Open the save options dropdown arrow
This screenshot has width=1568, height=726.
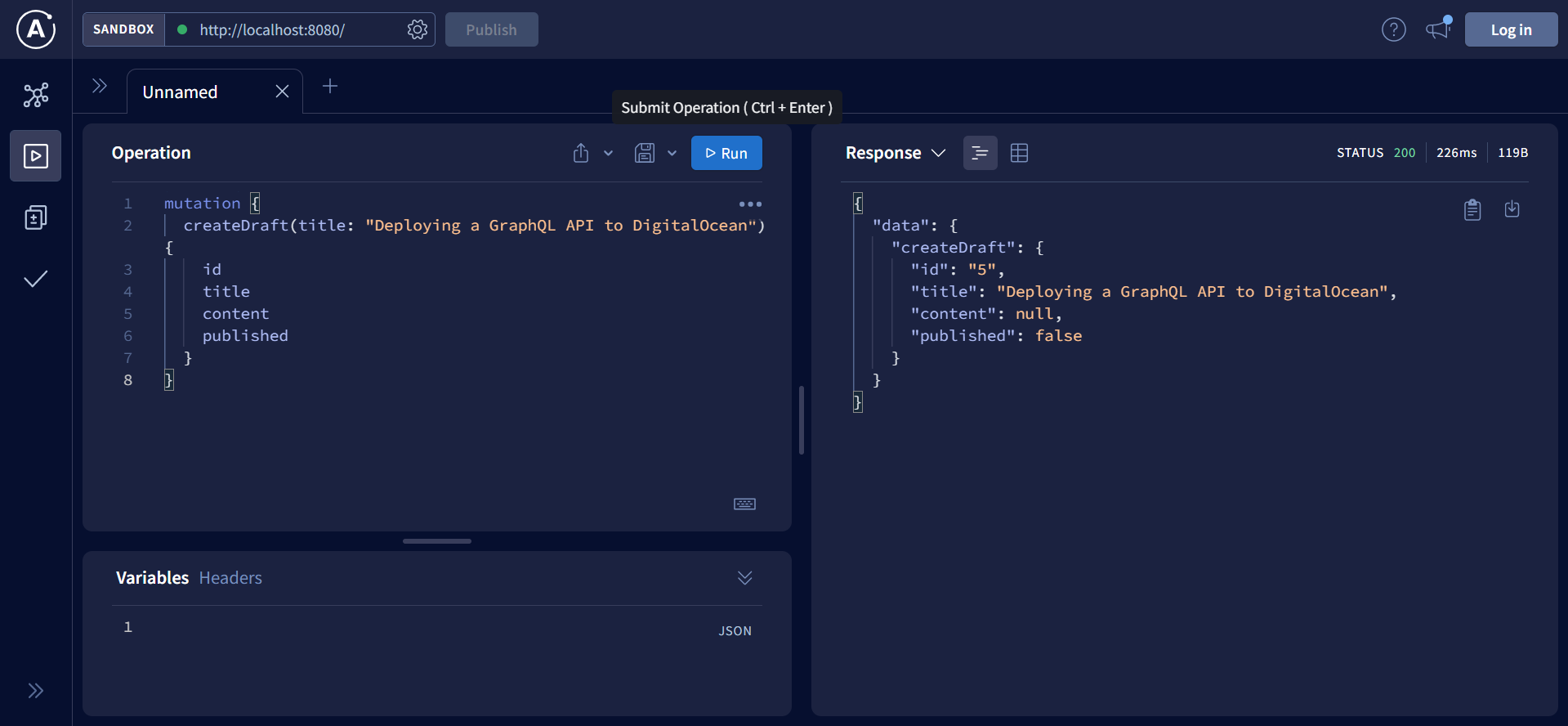point(672,153)
